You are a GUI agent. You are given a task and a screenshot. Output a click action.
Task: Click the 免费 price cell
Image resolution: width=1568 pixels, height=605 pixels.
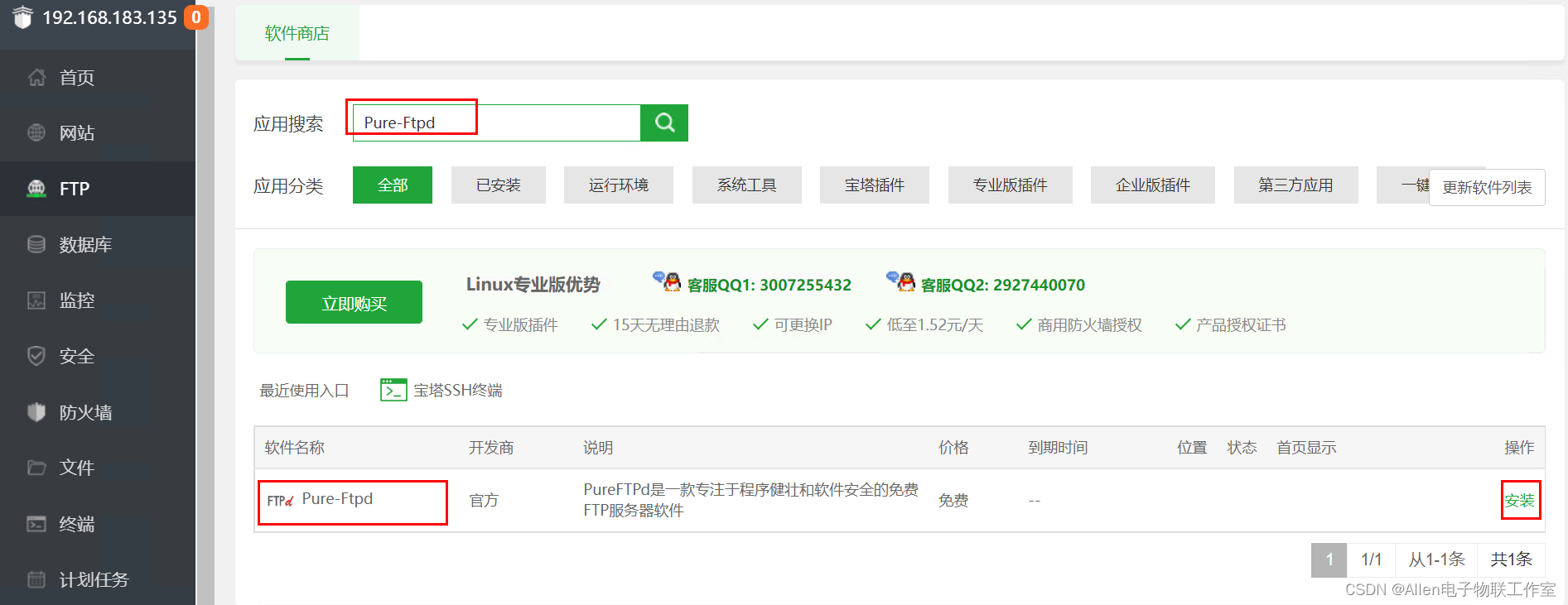(953, 501)
